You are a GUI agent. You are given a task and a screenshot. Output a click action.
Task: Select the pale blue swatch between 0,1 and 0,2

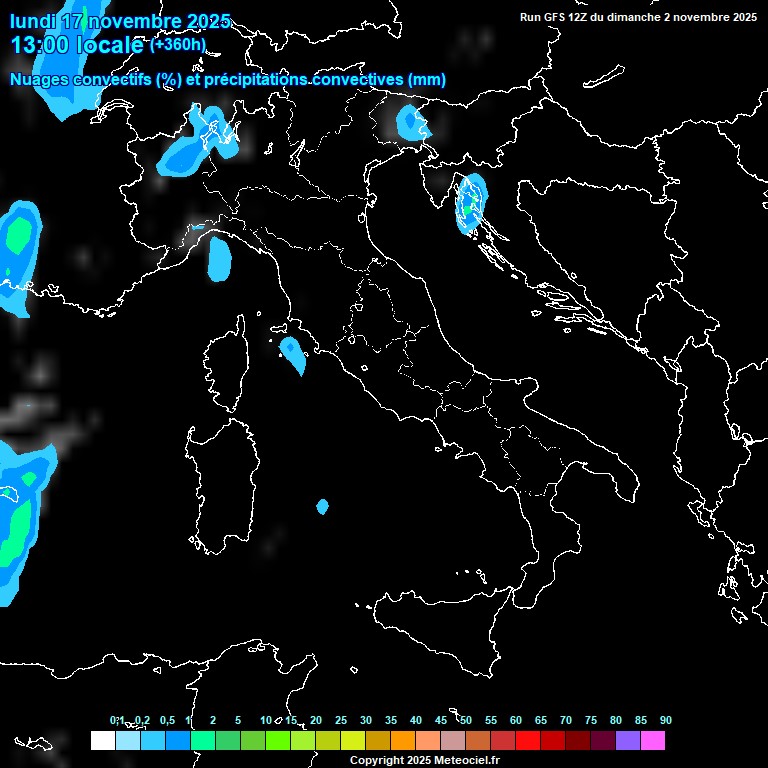click(128, 740)
